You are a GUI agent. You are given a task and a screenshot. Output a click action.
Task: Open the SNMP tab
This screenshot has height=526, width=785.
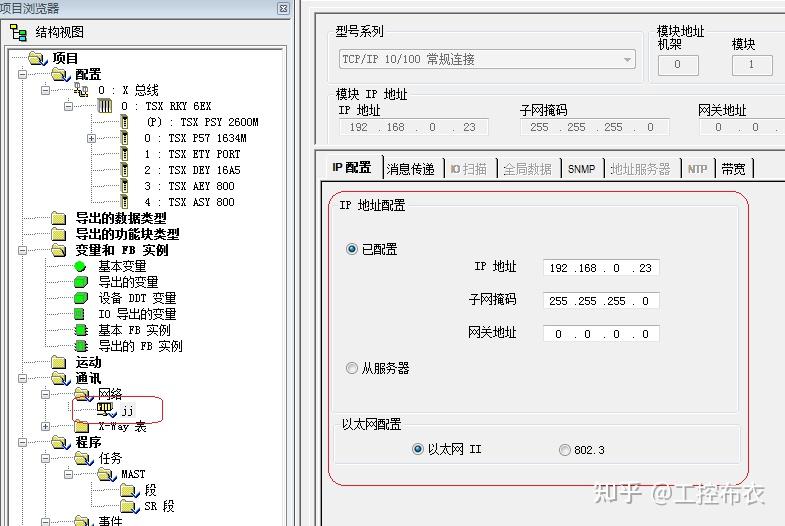[x=581, y=169]
